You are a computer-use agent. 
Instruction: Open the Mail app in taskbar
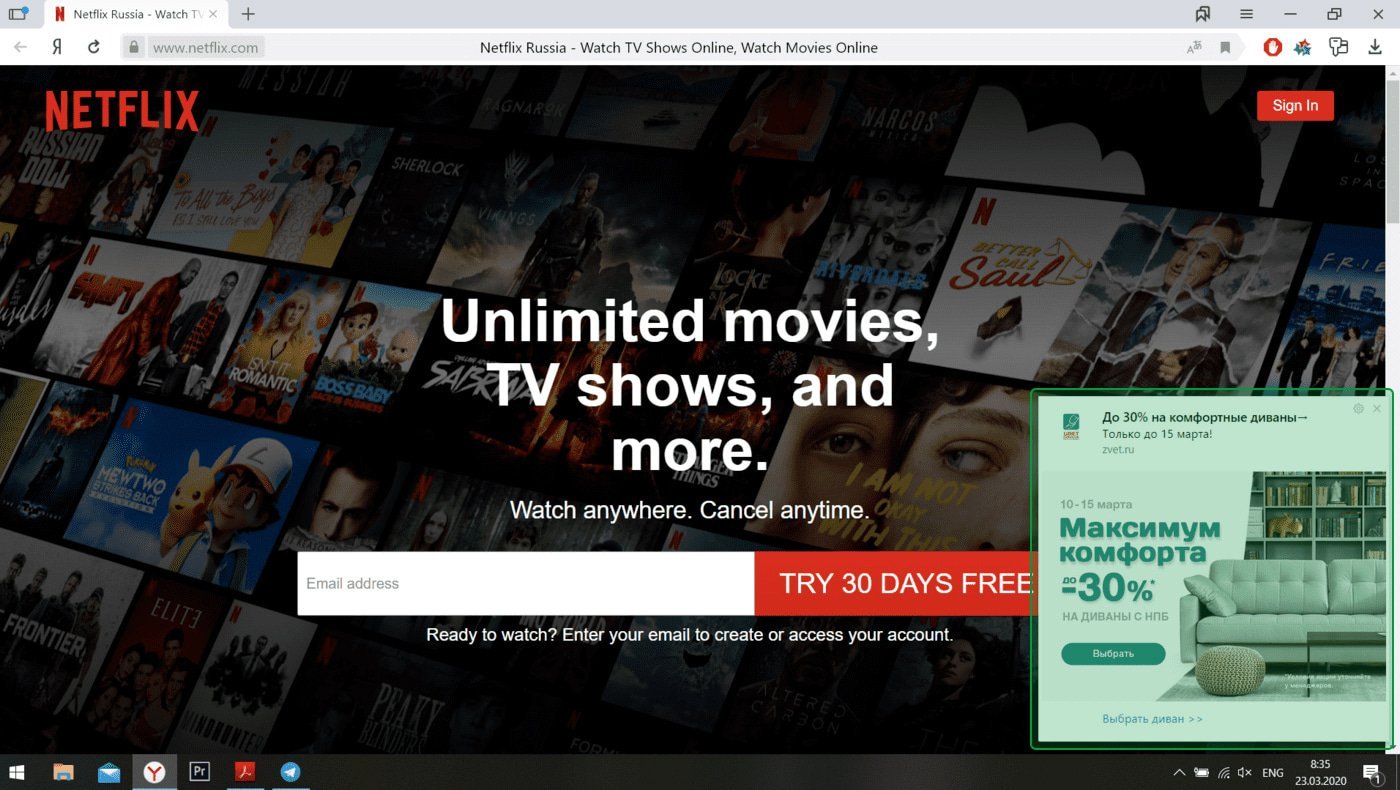109,772
